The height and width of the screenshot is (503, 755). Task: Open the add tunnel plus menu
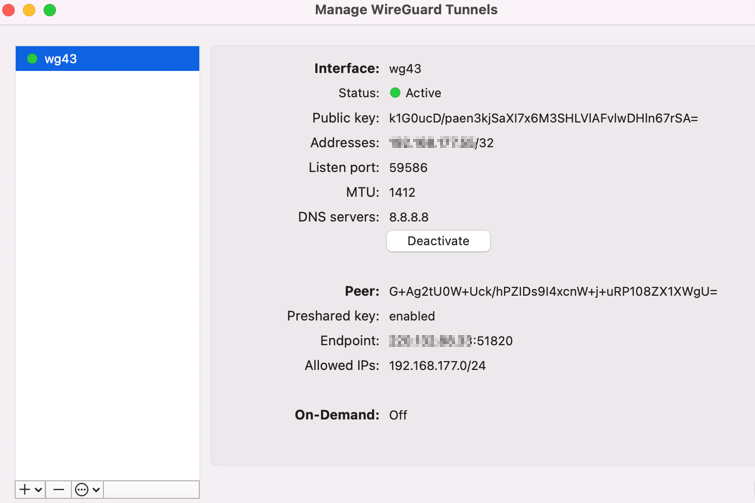point(30,490)
